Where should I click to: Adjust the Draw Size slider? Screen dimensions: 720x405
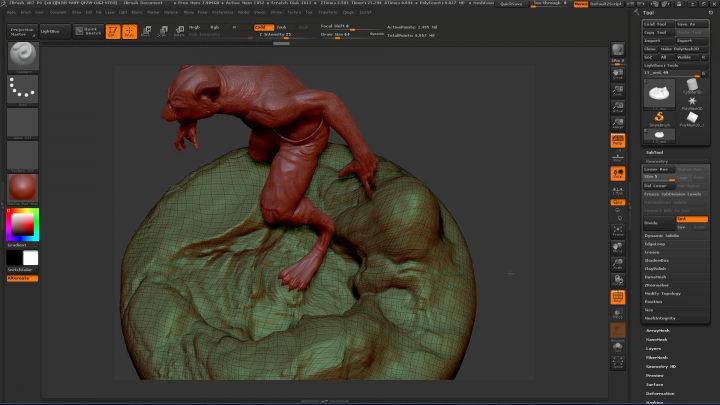pyautogui.click(x=352, y=34)
